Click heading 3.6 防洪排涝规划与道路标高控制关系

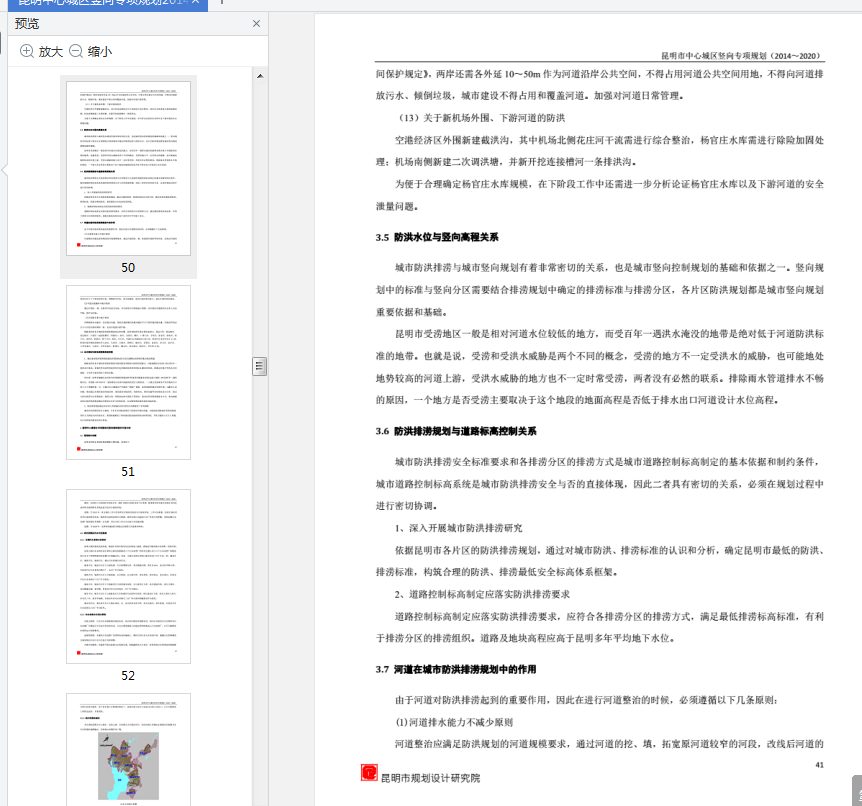[x=456, y=431]
